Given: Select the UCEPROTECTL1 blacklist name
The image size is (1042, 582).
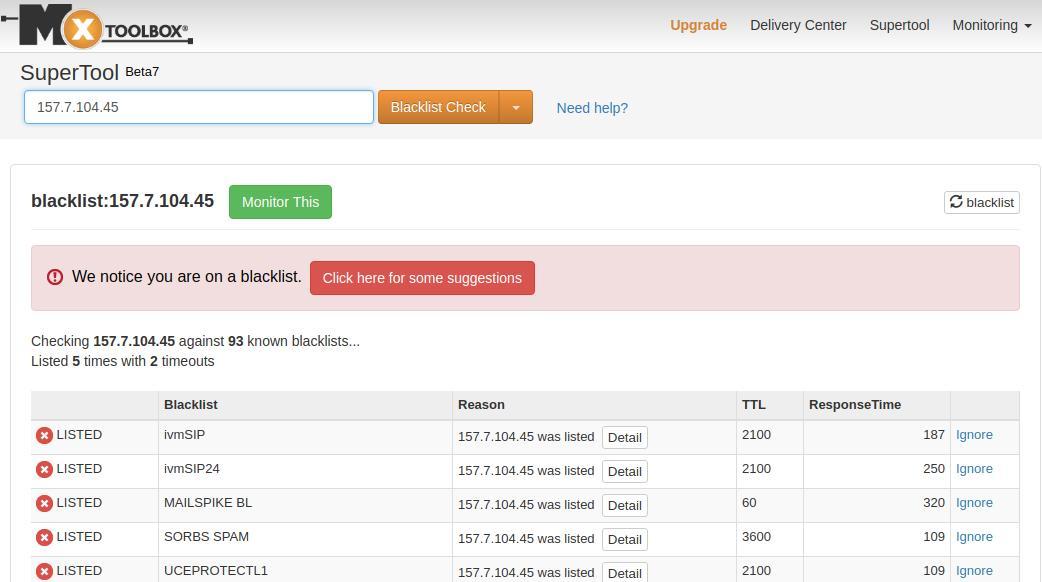Looking at the screenshot, I should [x=215, y=570].
